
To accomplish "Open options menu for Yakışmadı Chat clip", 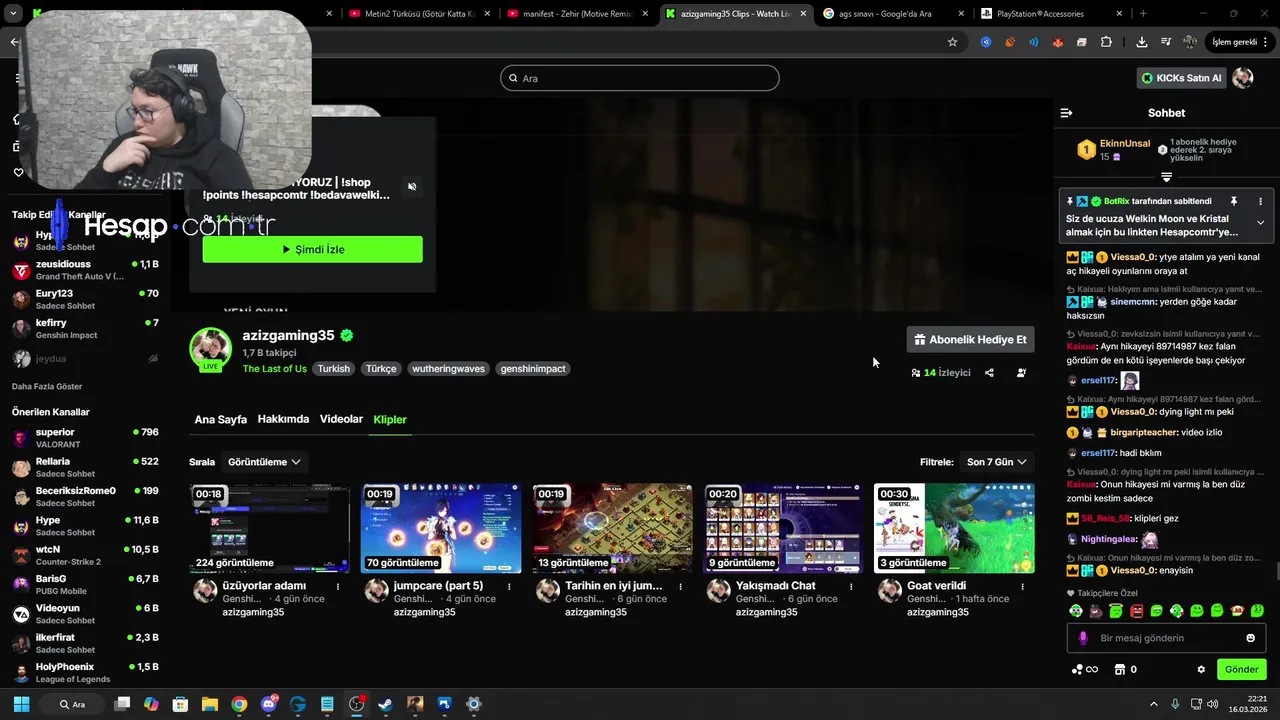I will click(852, 586).
